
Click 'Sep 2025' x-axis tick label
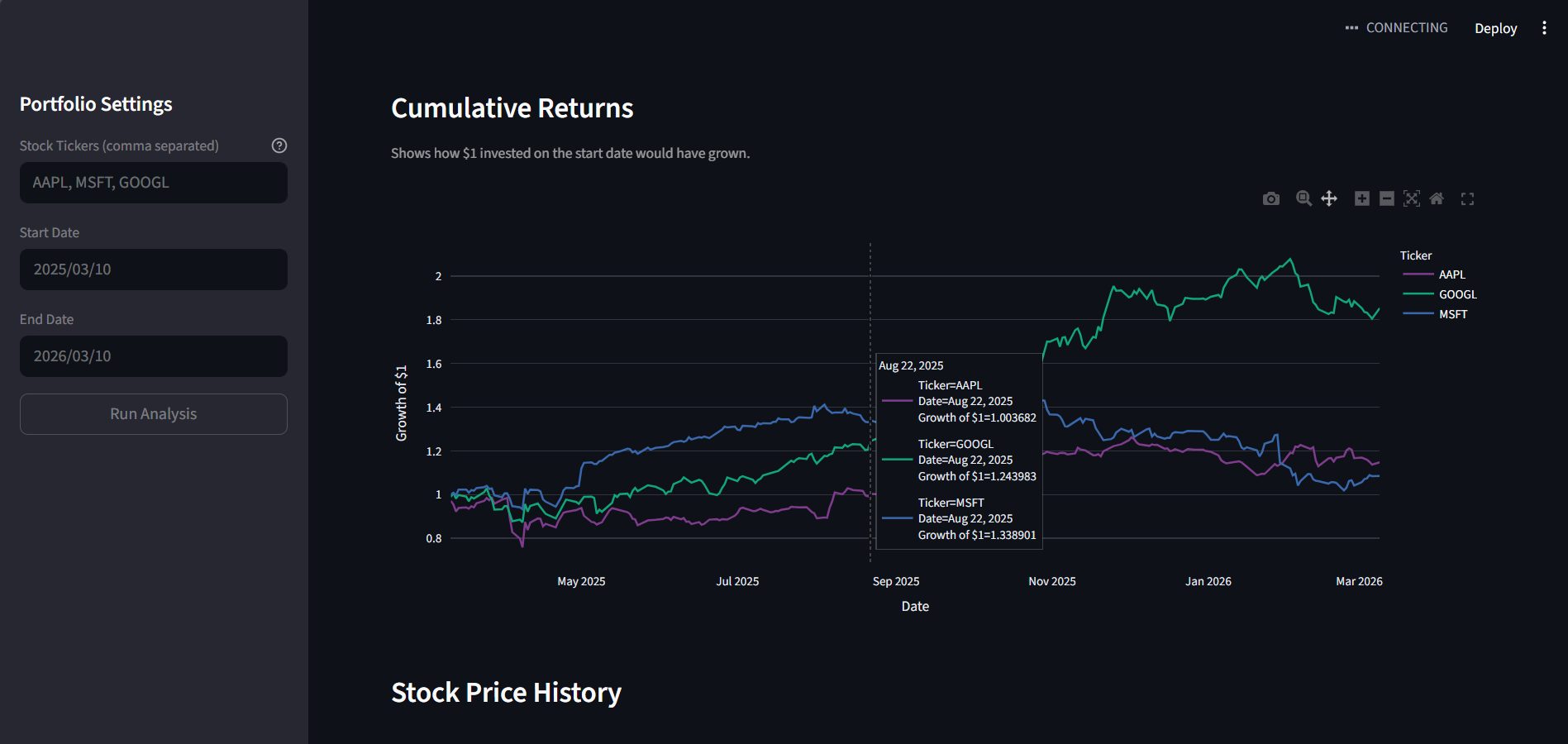[x=896, y=581]
